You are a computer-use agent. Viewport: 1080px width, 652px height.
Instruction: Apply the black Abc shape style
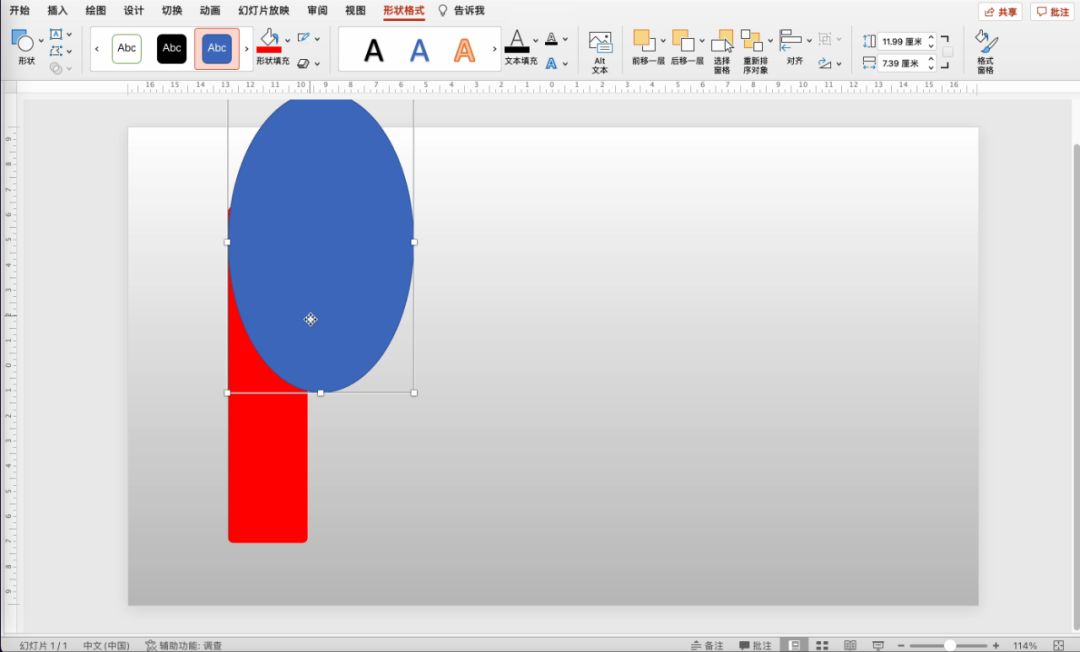coord(172,48)
